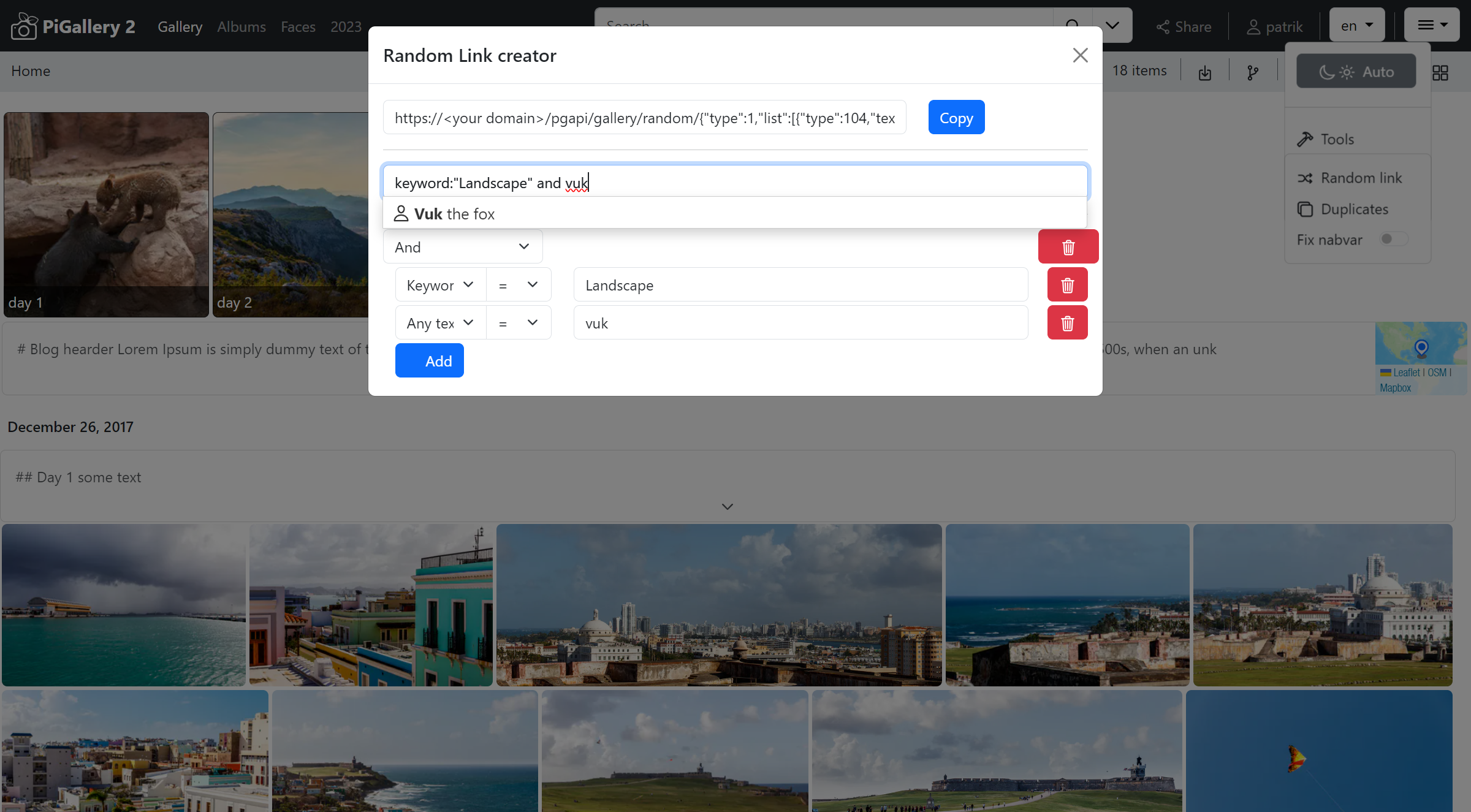Open the patrik user profile
The height and width of the screenshot is (812, 1471).
[x=1275, y=26]
